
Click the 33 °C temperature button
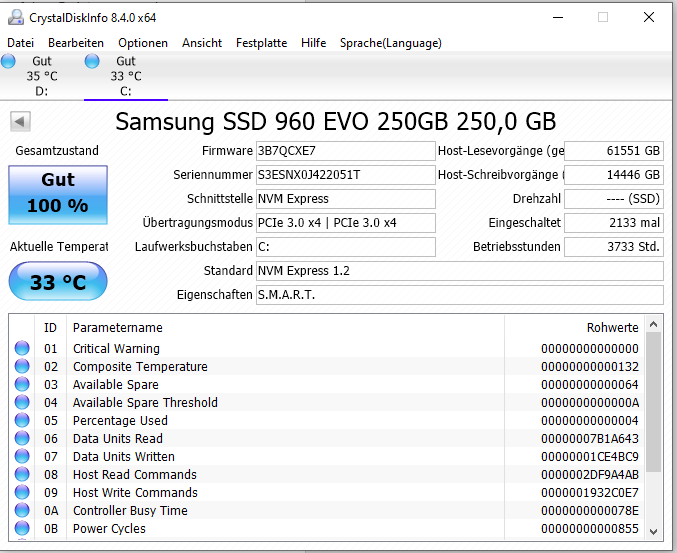(x=58, y=281)
